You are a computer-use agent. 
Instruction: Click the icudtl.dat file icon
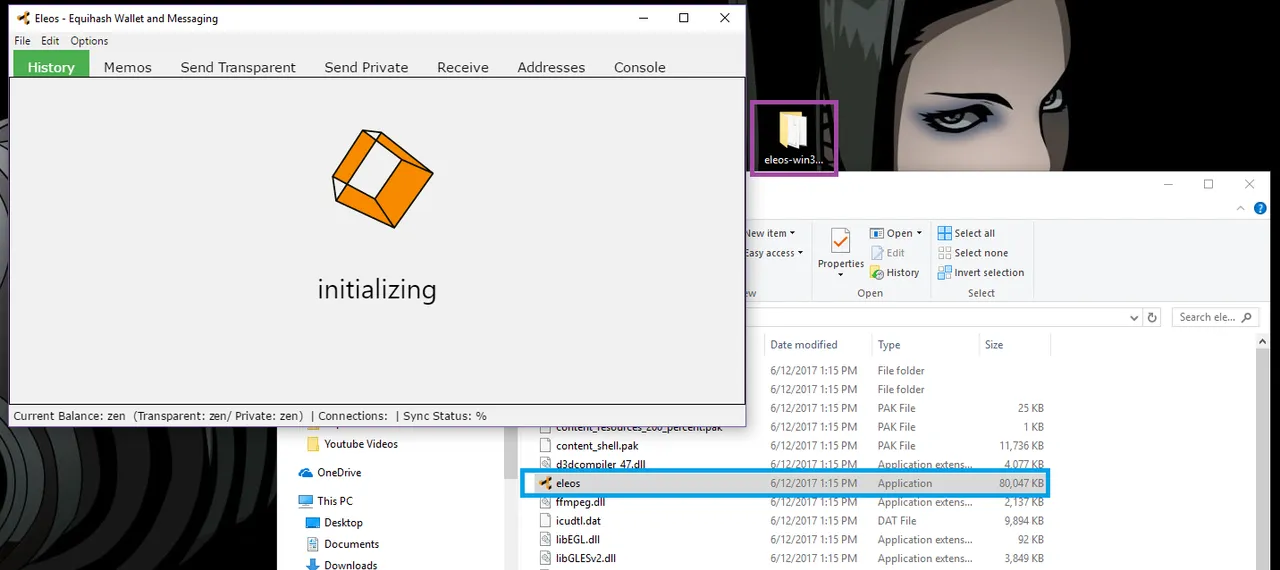pos(545,521)
